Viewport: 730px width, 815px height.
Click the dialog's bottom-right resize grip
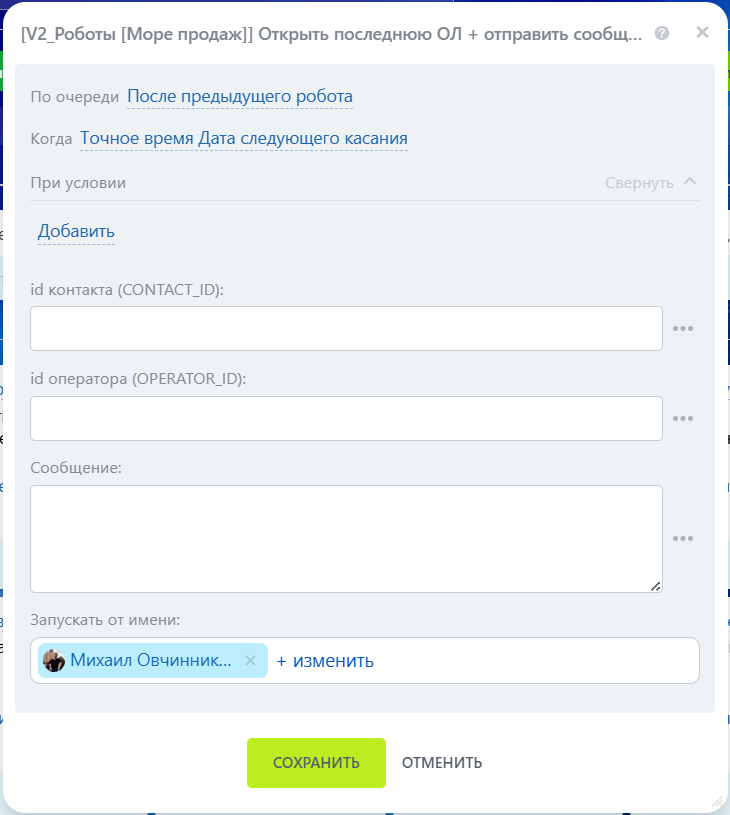(x=717, y=801)
